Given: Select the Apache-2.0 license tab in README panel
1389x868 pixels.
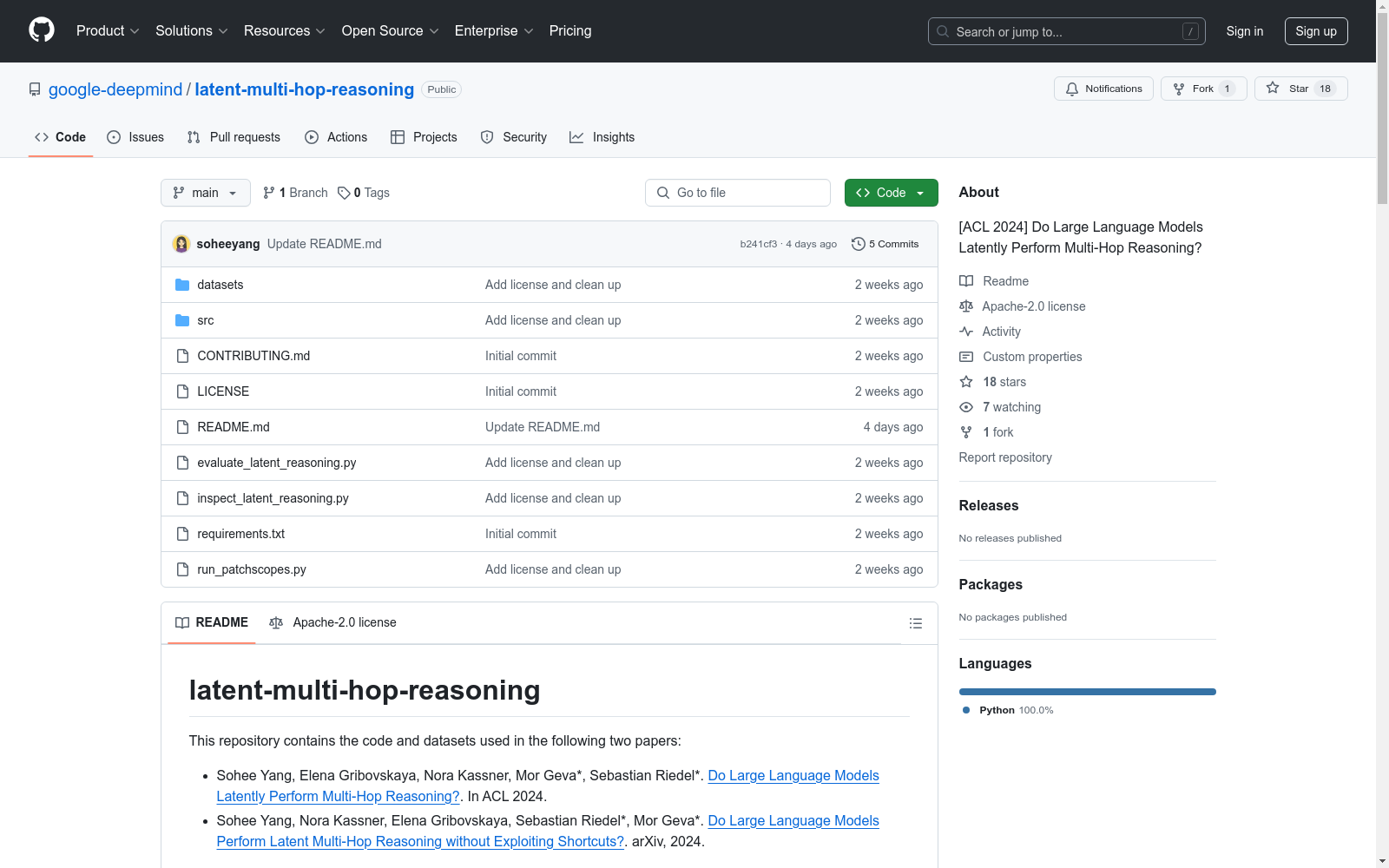Looking at the screenshot, I should [332, 622].
